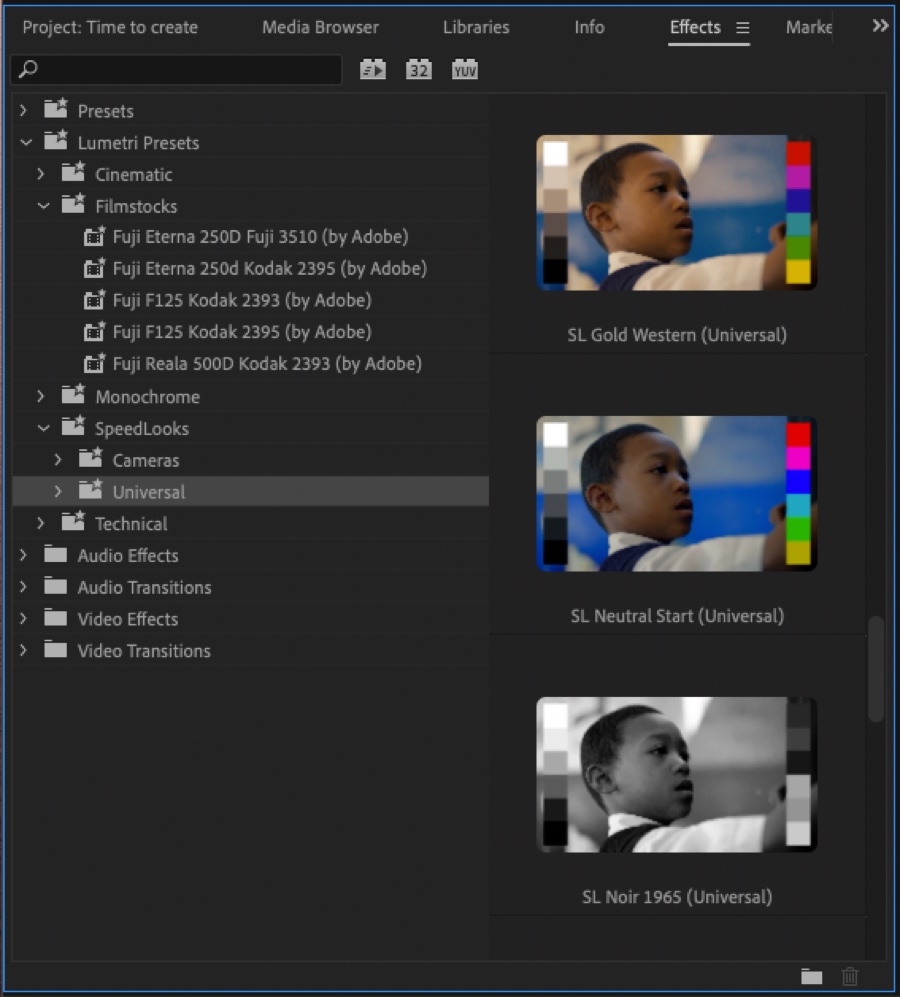This screenshot has height=997, width=900.
Task: Click the Presets bin star folder icon
Action: point(56,109)
